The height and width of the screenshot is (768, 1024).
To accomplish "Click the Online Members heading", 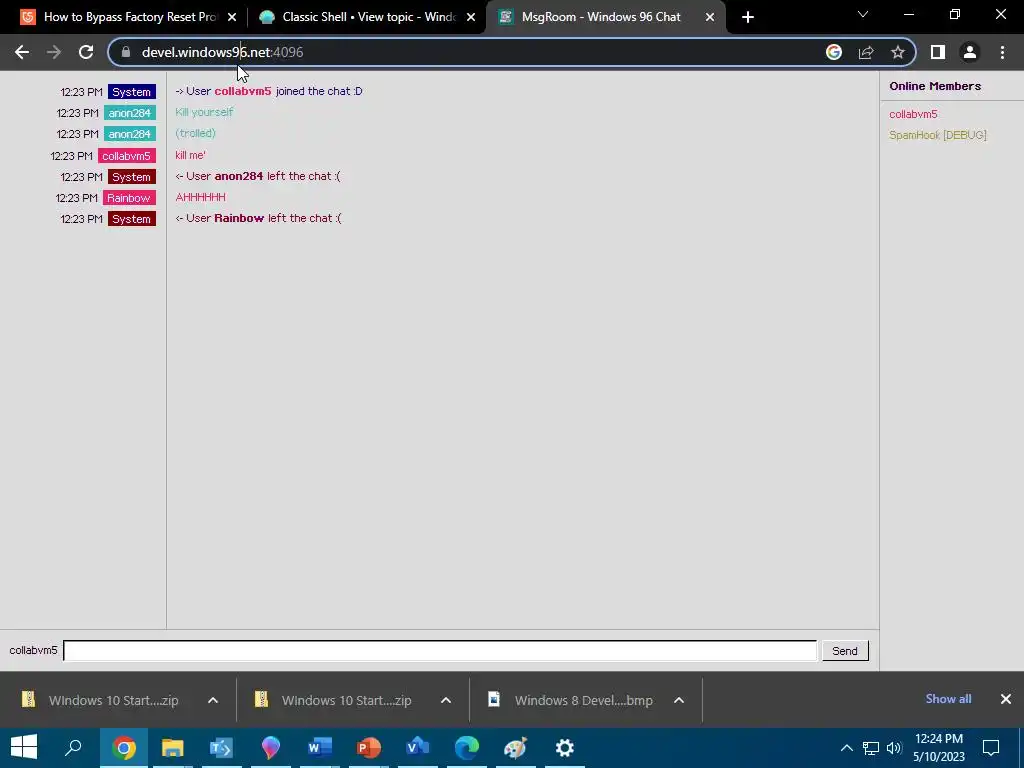I will point(935,86).
